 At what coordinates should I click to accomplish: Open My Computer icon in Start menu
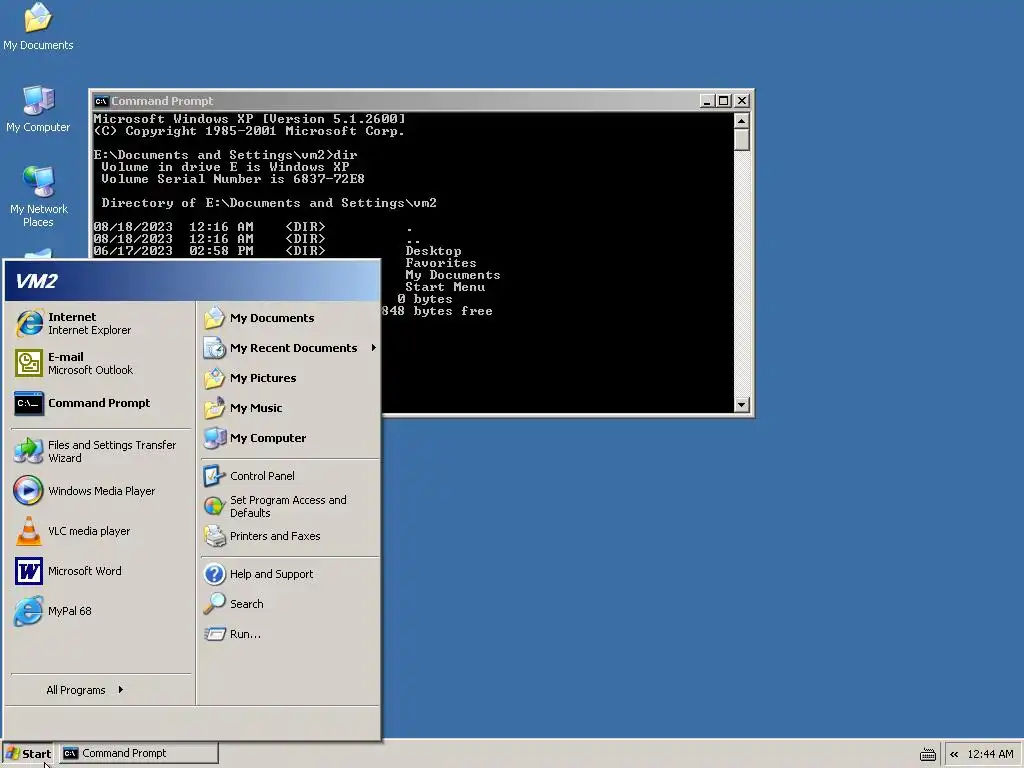click(214, 438)
